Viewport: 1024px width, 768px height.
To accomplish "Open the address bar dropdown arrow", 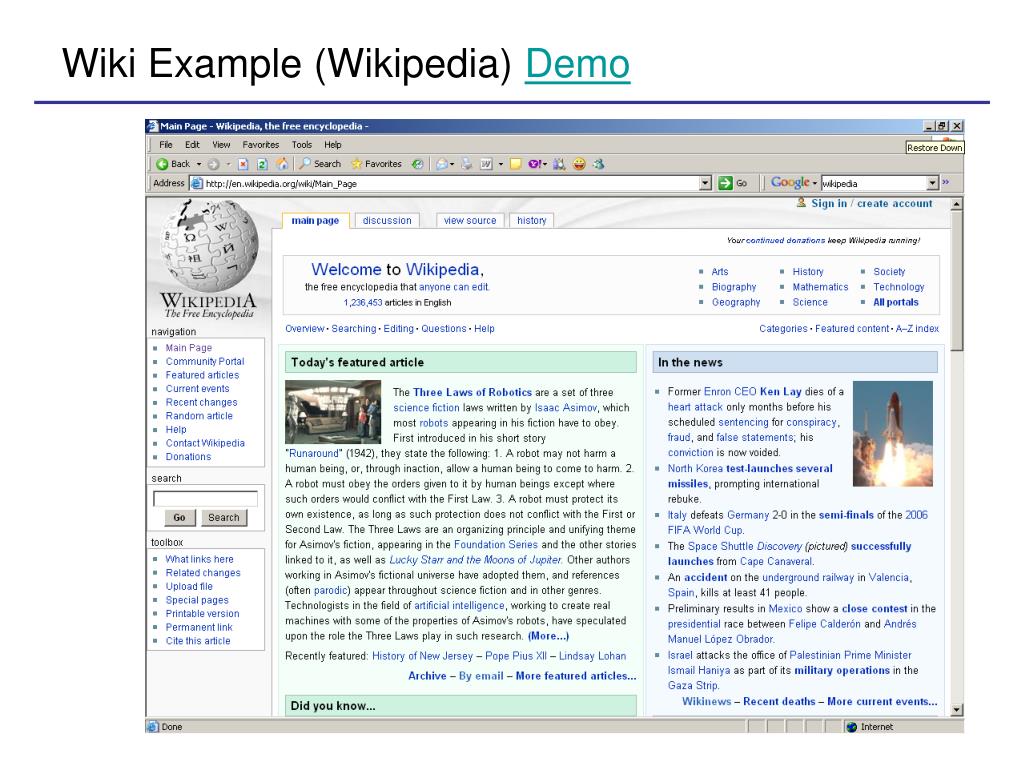I will (705, 184).
